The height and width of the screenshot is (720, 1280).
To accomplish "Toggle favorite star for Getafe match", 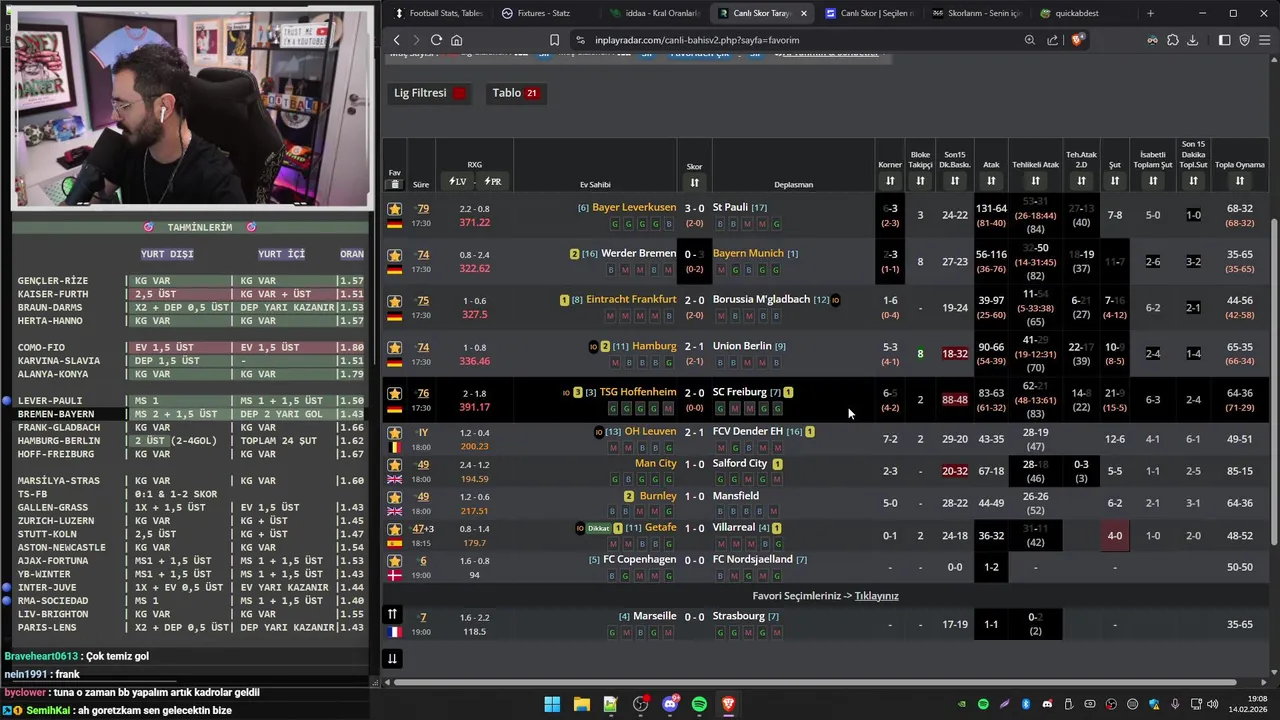I will tap(395, 529).
